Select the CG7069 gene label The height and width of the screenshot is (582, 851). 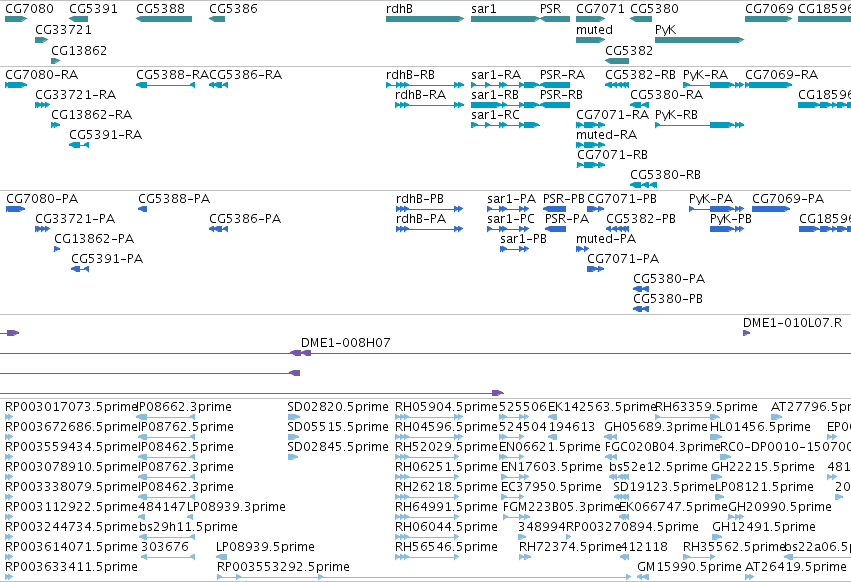point(769,9)
